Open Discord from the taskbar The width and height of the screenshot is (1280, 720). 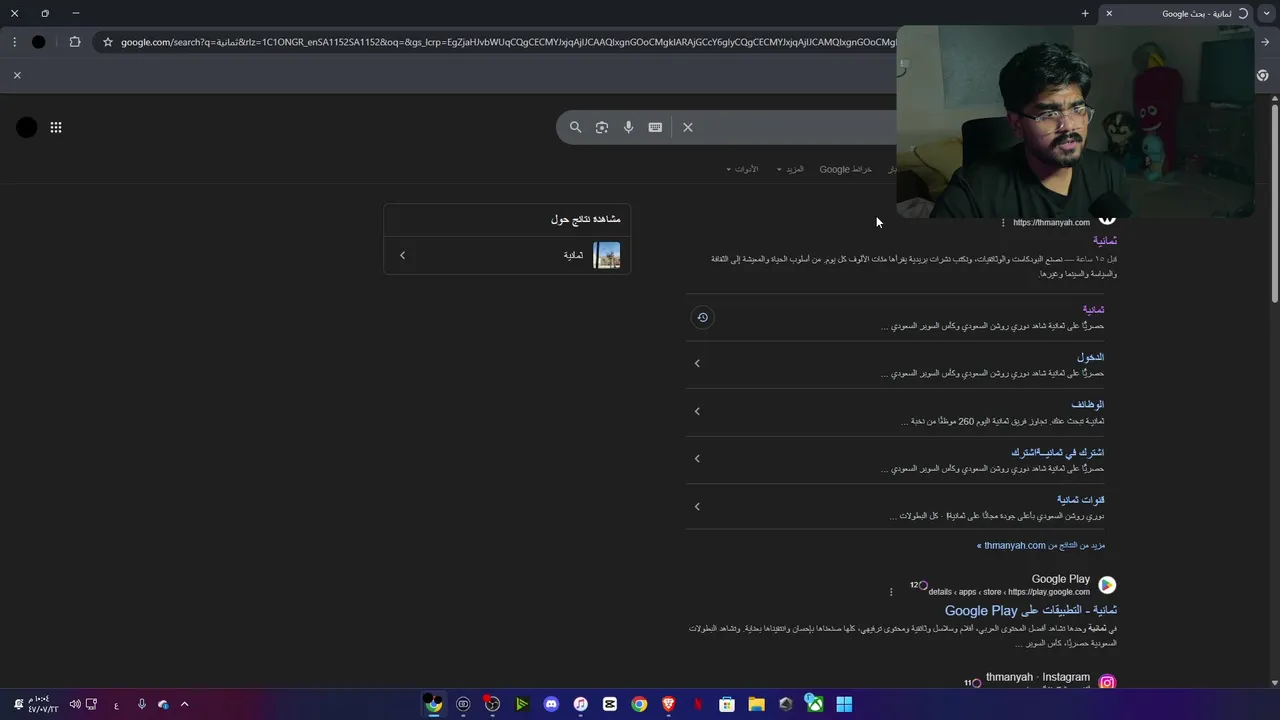[551, 704]
